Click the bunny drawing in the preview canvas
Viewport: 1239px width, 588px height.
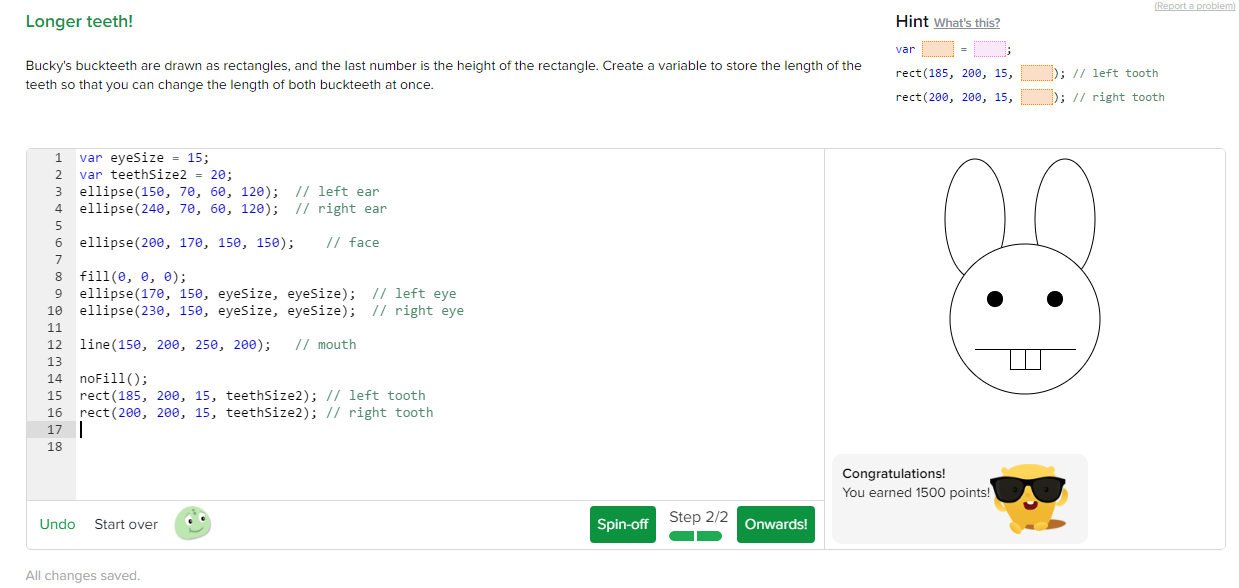1025,318
